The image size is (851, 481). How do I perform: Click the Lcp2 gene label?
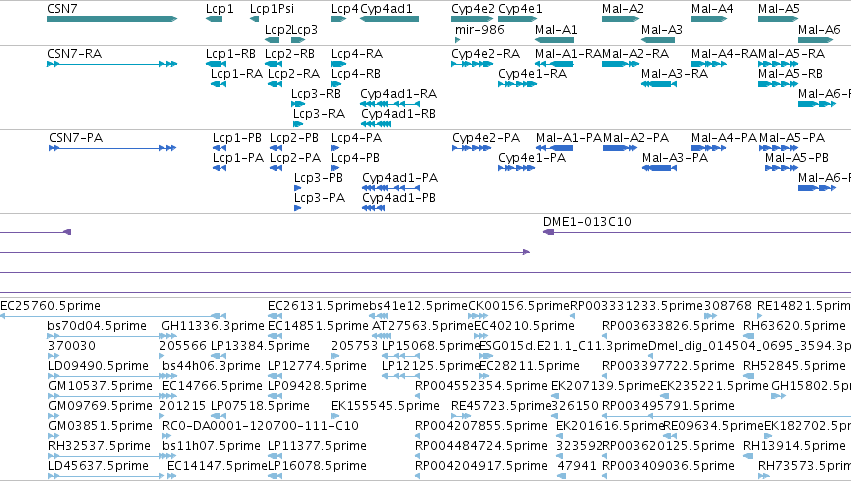tap(278, 30)
